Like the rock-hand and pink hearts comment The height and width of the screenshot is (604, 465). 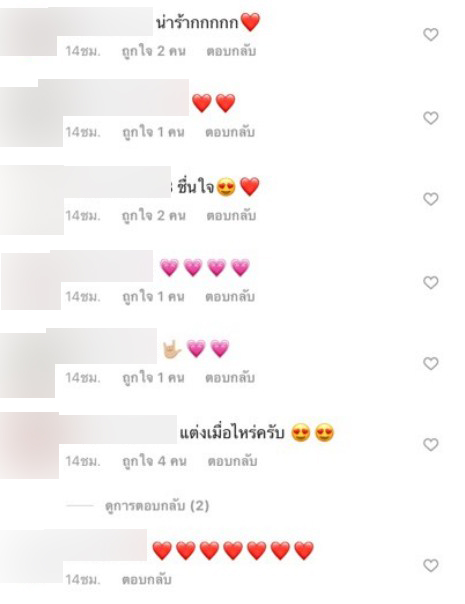point(431,363)
